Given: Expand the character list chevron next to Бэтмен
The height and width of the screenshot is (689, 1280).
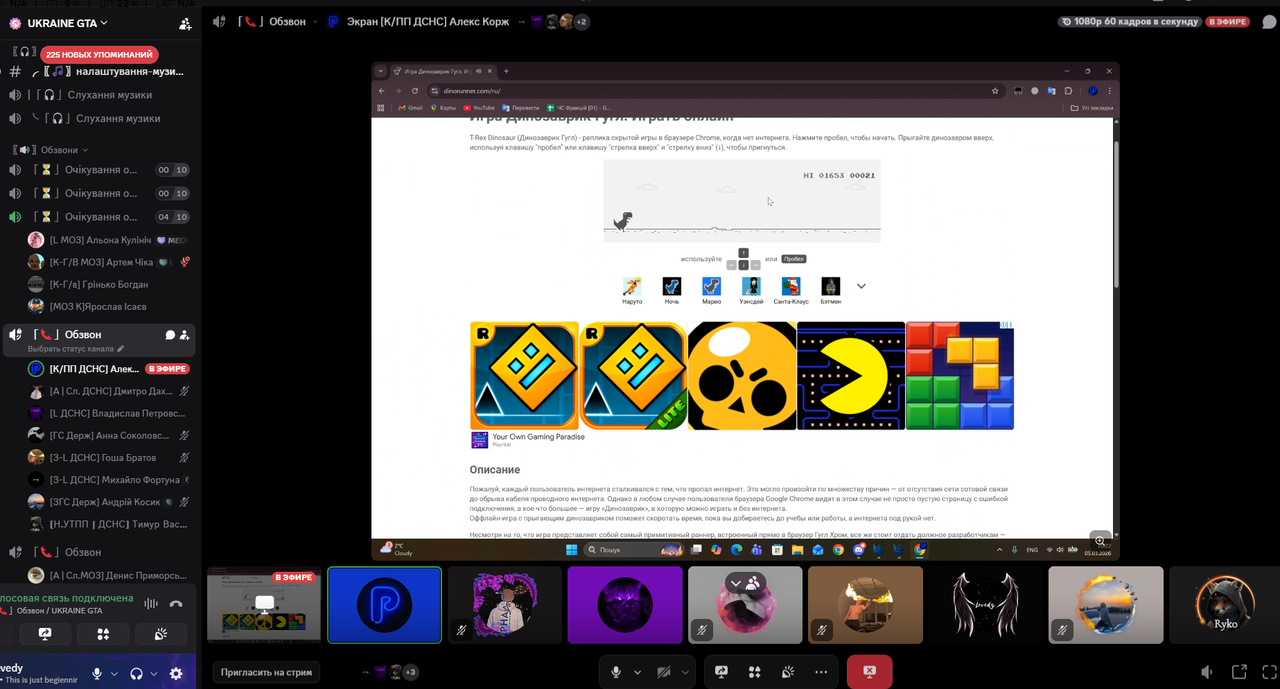Looking at the screenshot, I should [x=861, y=287].
